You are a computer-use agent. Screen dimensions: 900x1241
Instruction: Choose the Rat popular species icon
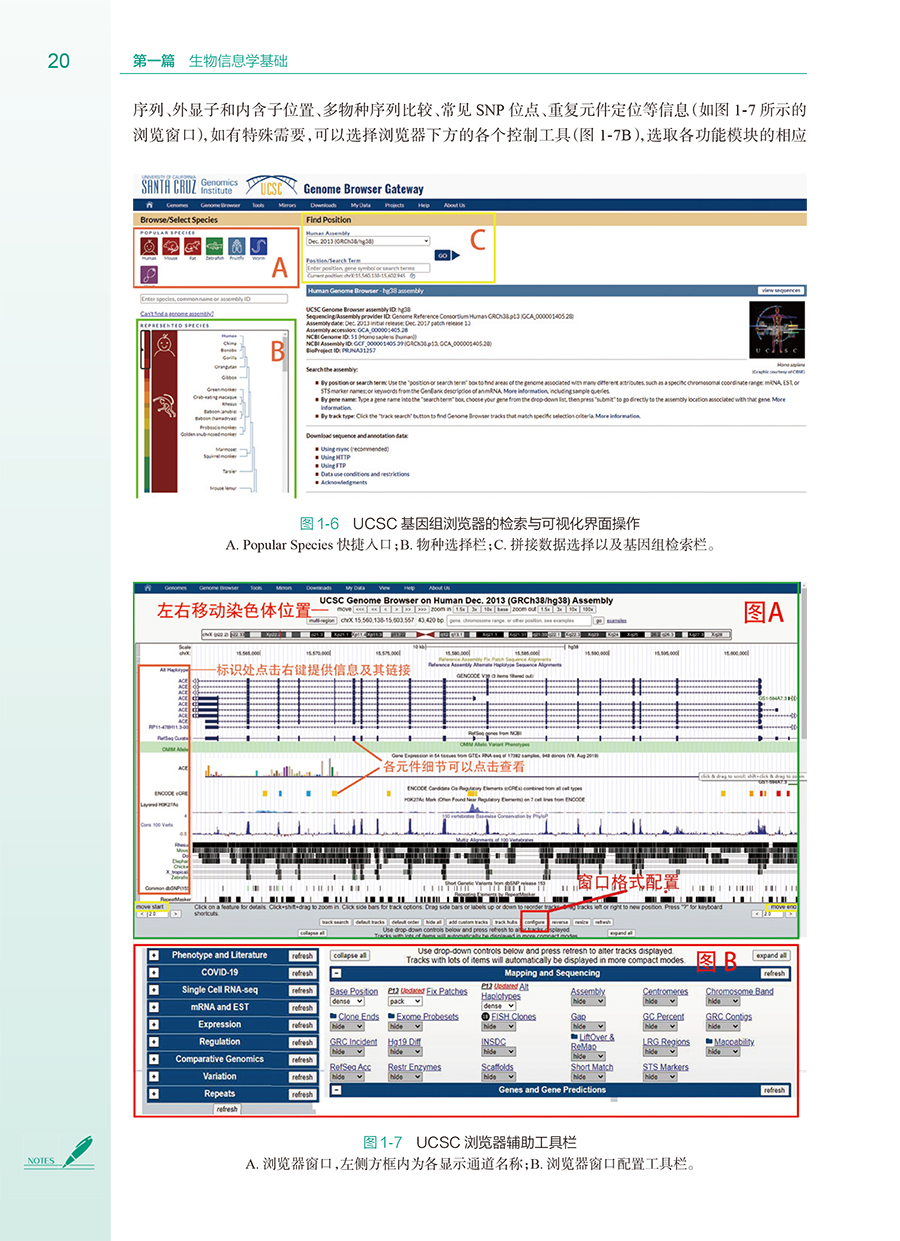click(x=192, y=246)
